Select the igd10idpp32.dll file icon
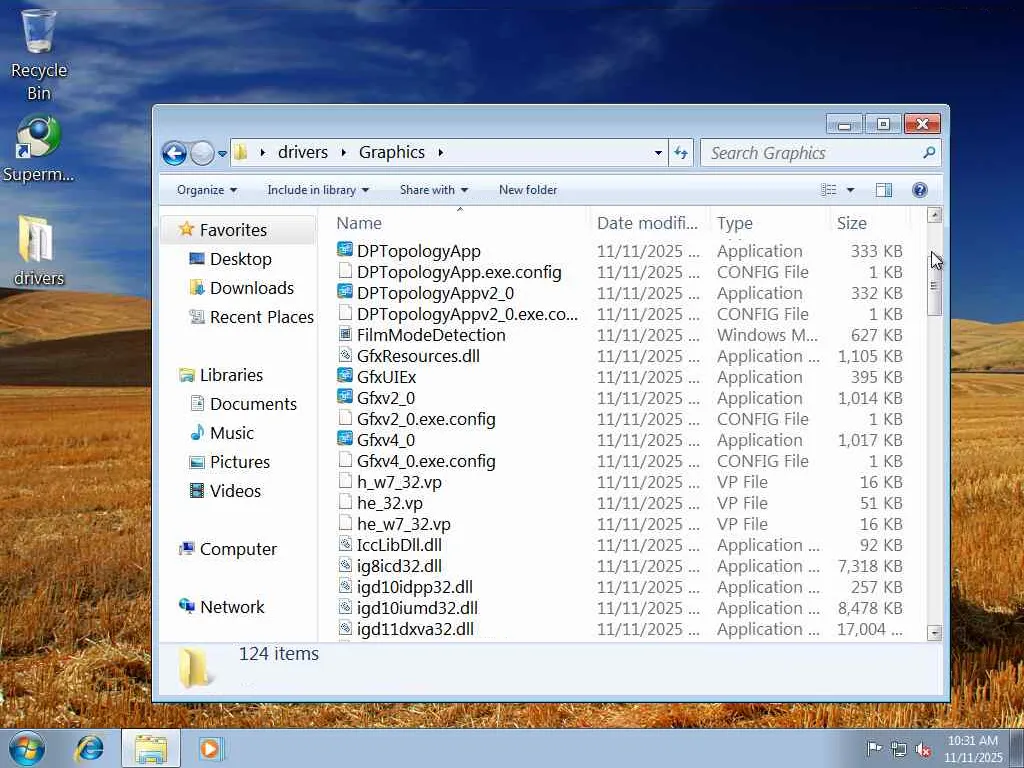The image size is (1024, 768). pos(345,586)
